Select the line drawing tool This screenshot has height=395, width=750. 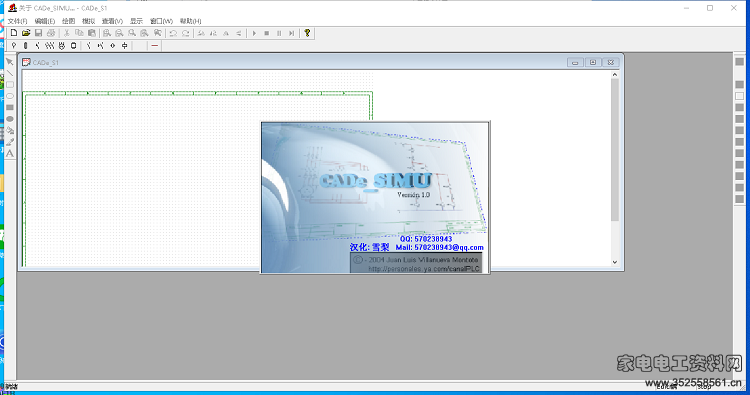click(10, 73)
